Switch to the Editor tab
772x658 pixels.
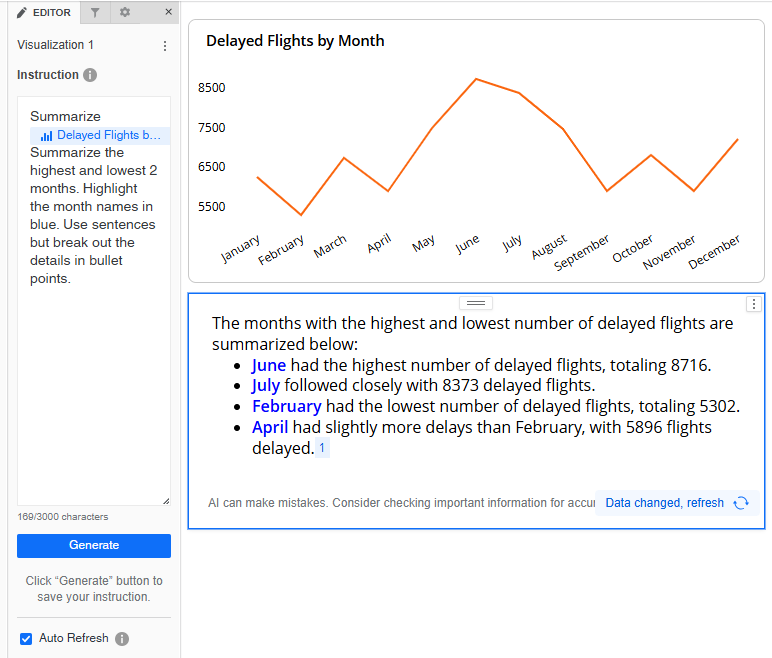coord(44,12)
